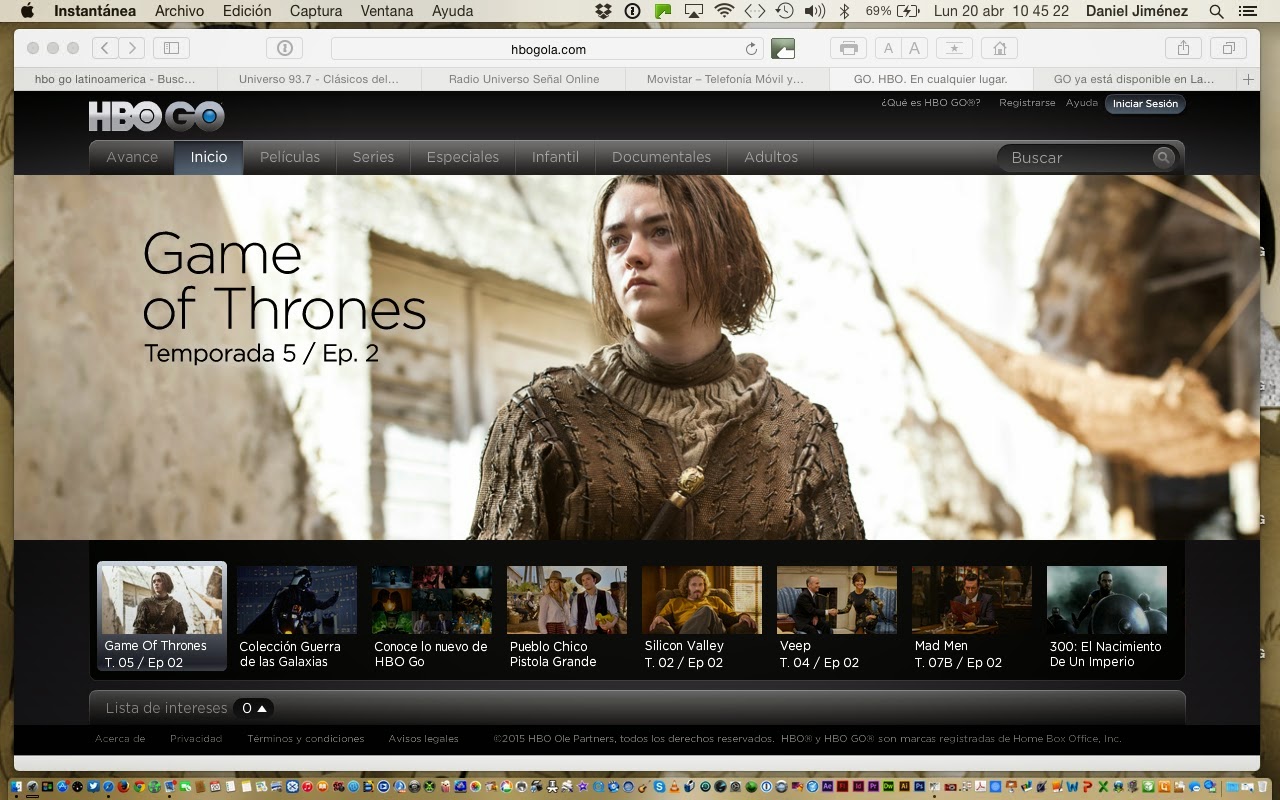1280x800 pixels.
Task: Select the Series navigation tab
Action: (x=373, y=157)
